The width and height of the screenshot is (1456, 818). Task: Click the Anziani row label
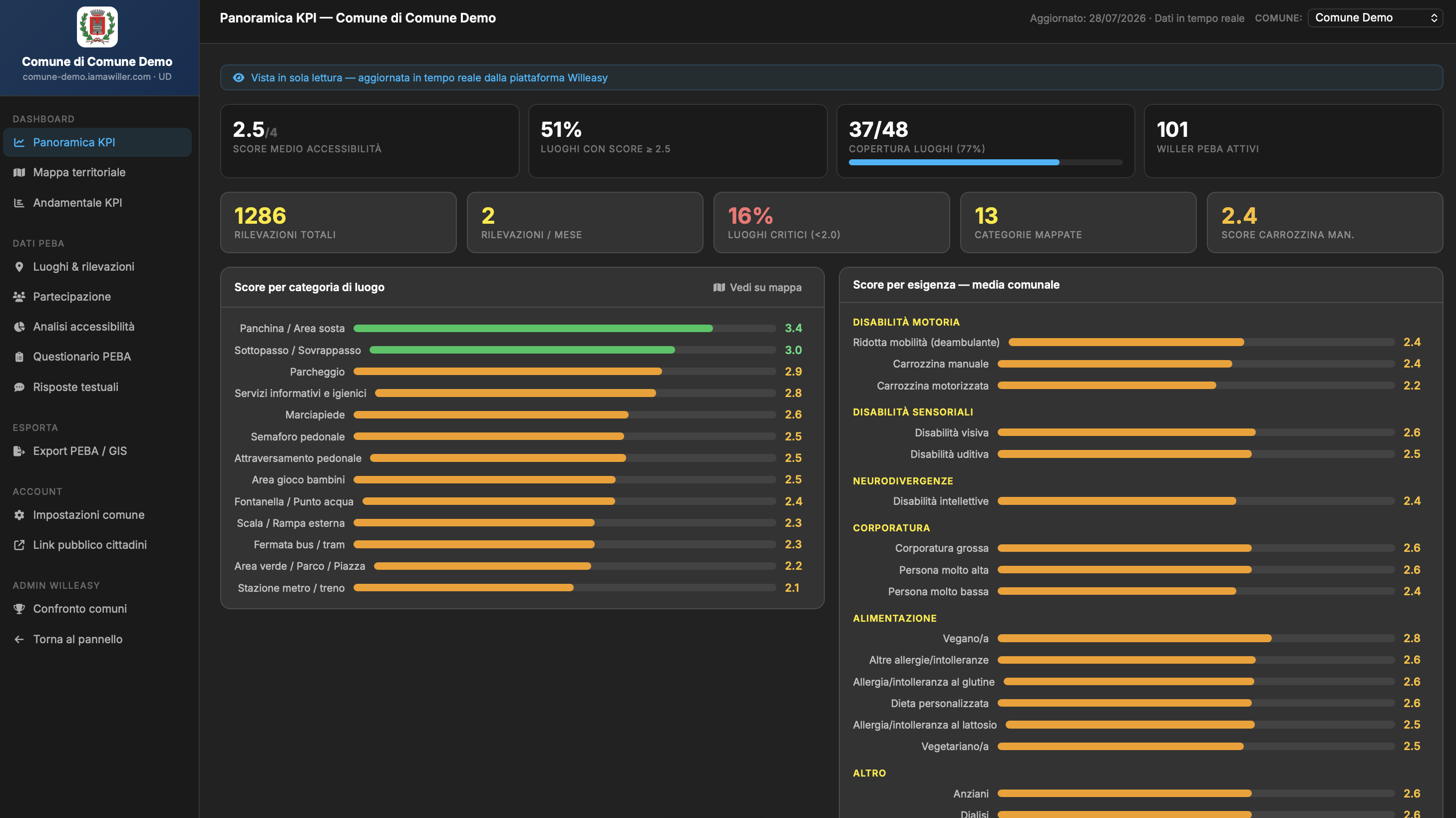pyautogui.click(x=971, y=794)
